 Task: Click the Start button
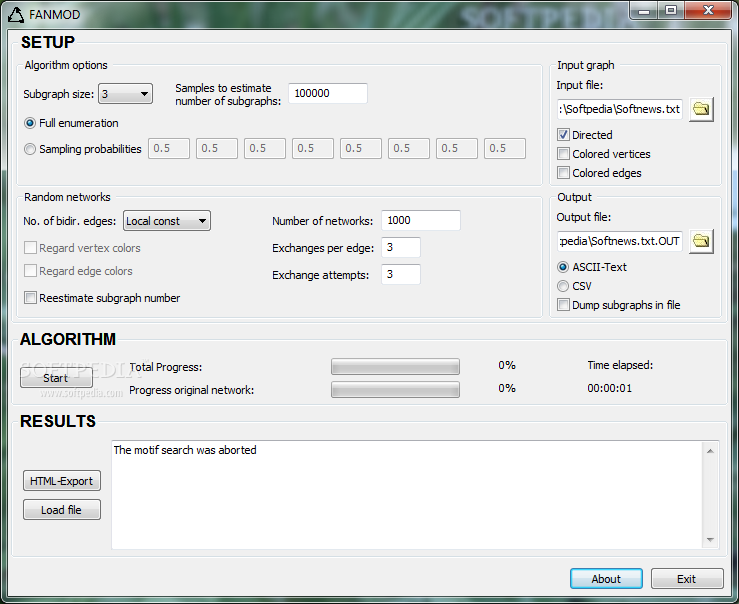(x=56, y=377)
